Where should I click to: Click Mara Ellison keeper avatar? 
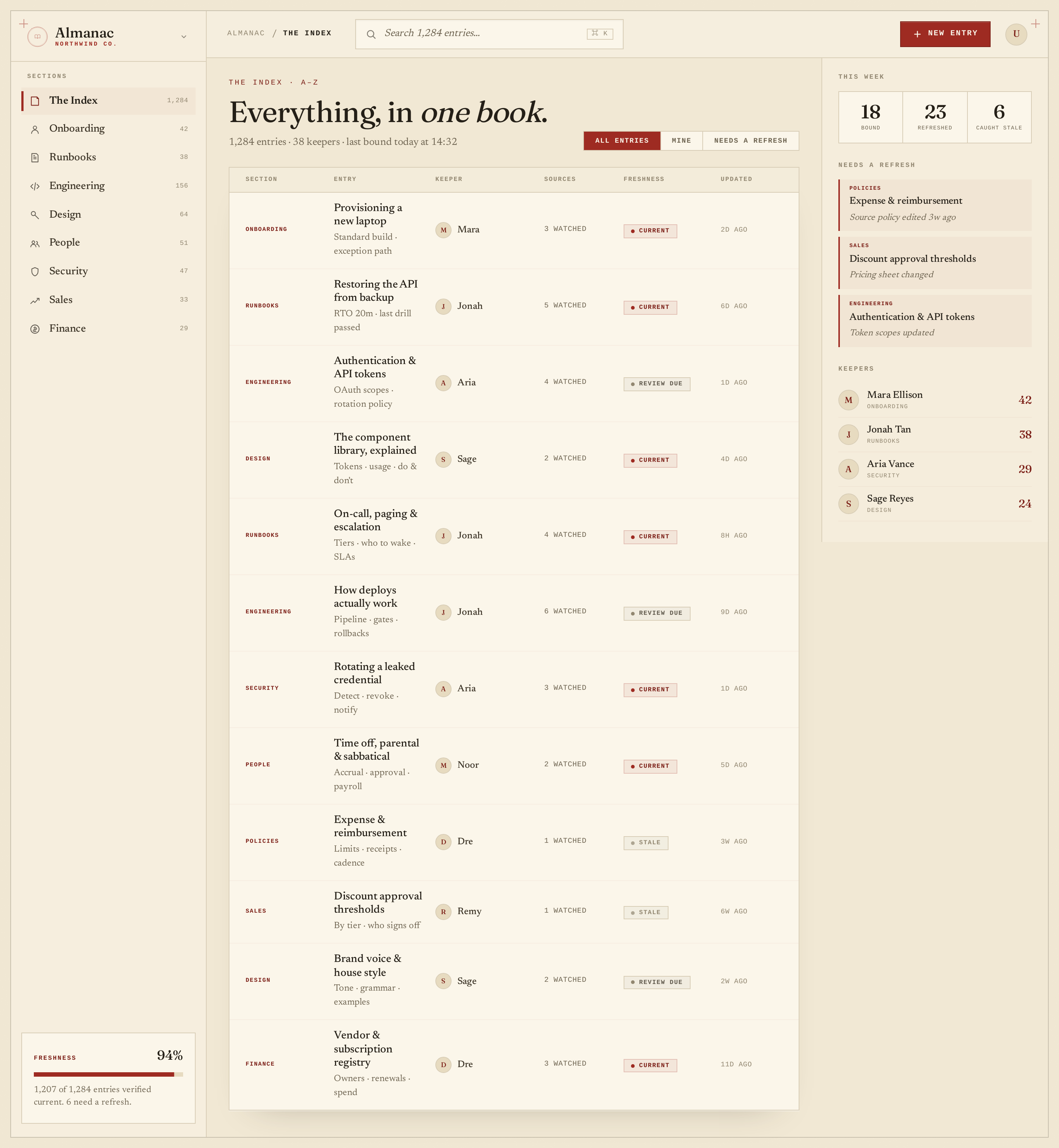[x=848, y=400]
